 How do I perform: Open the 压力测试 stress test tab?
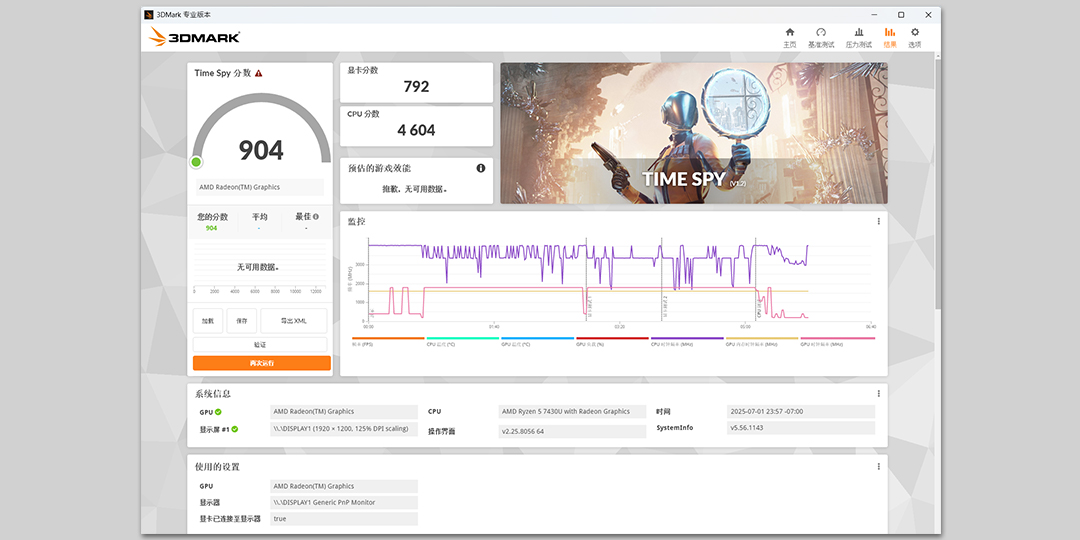coord(858,37)
